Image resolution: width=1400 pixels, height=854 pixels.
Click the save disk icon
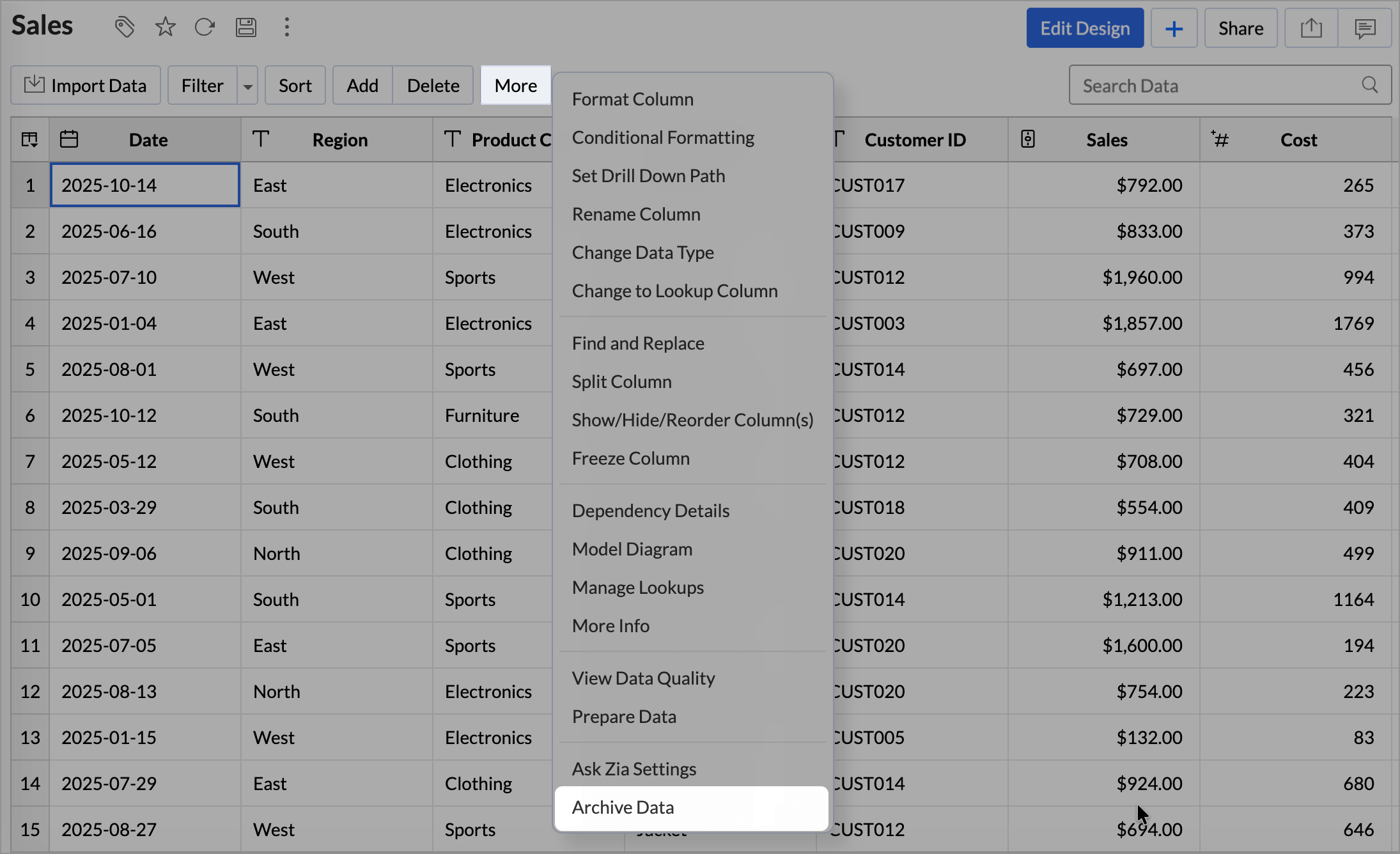[x=246, y=27]
